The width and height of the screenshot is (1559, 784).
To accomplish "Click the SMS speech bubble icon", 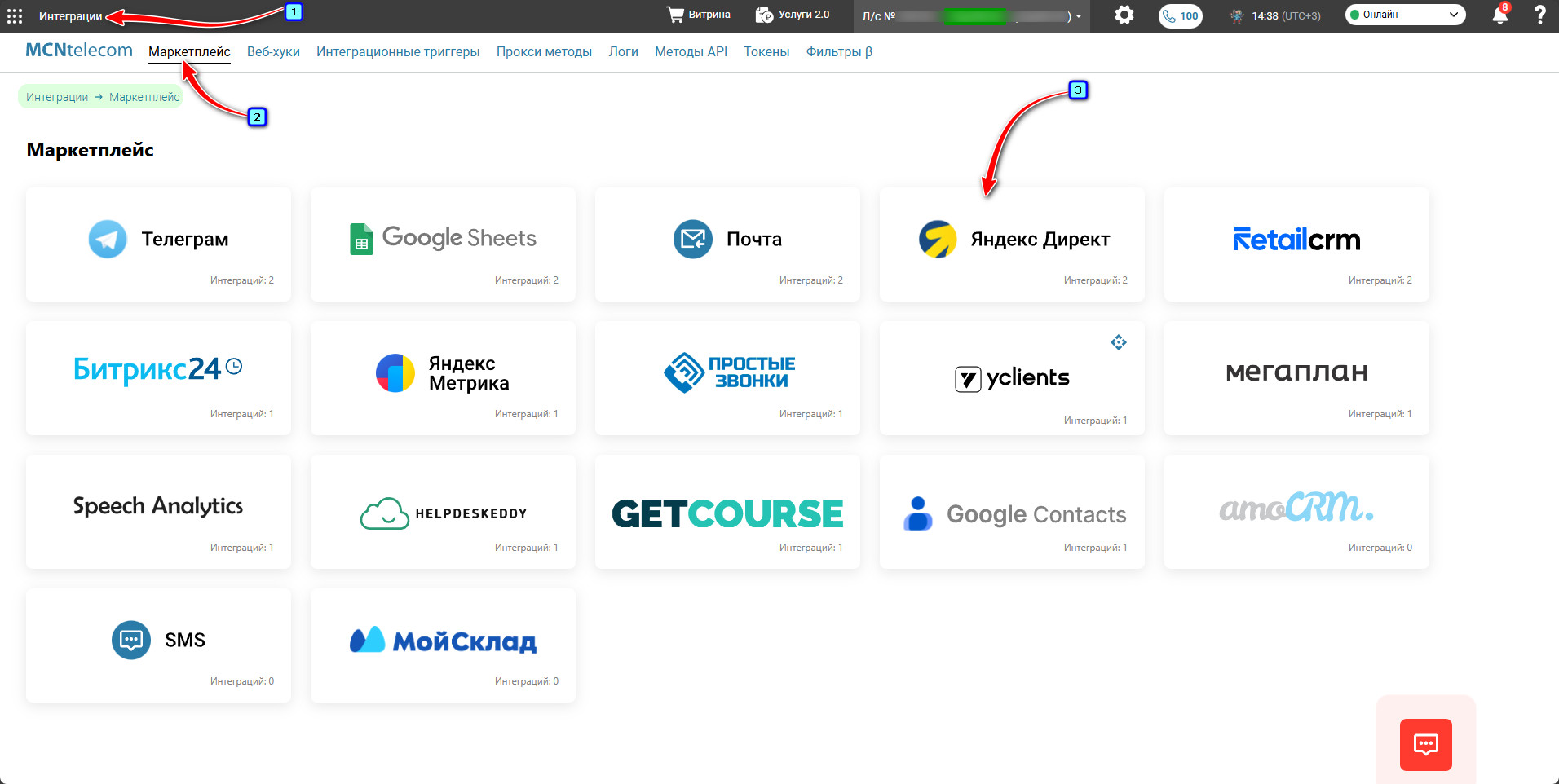I will [x=131, y=640].
